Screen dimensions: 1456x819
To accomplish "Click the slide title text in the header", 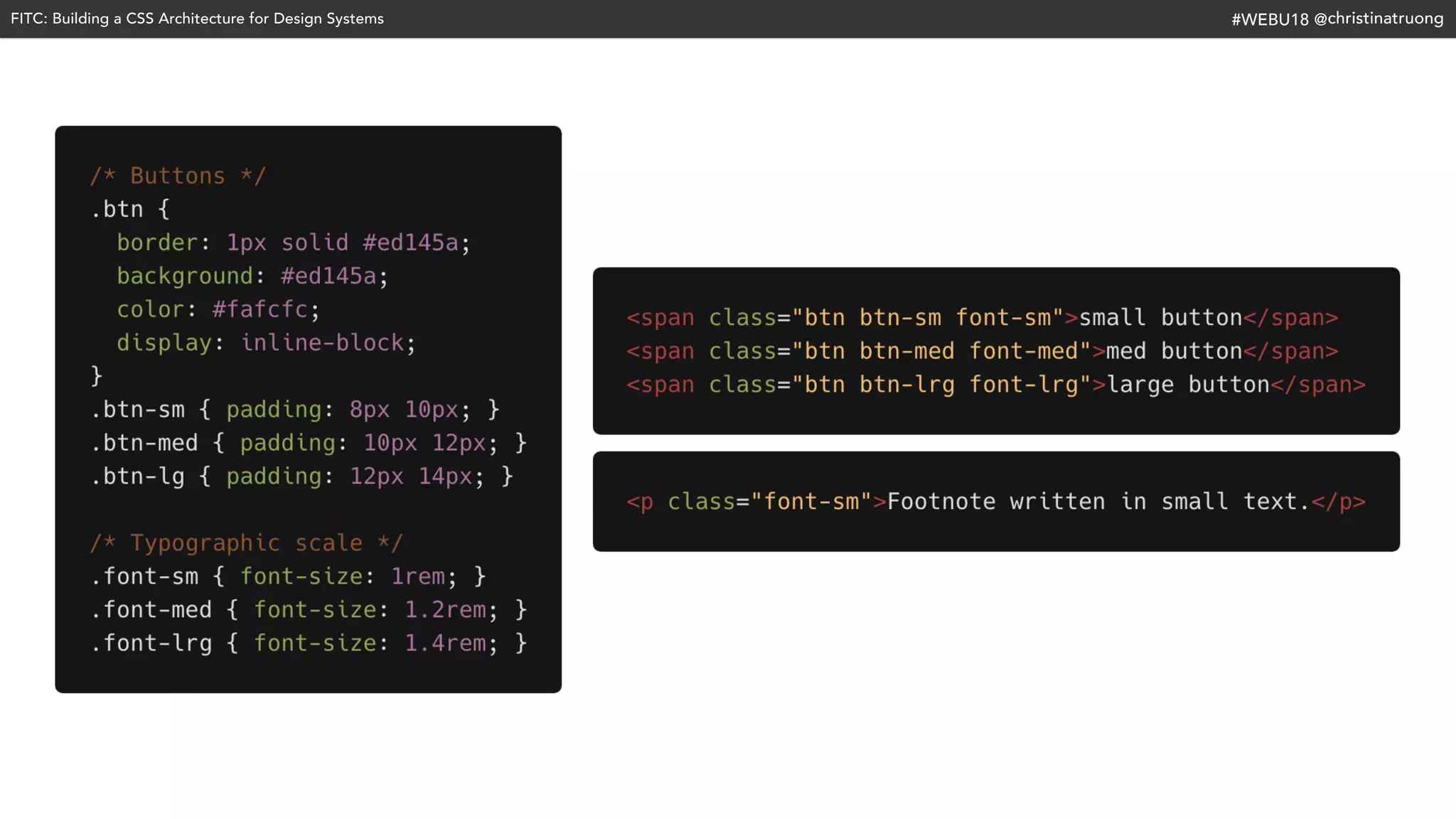I will pyautogui.click(x=197, y=18).
